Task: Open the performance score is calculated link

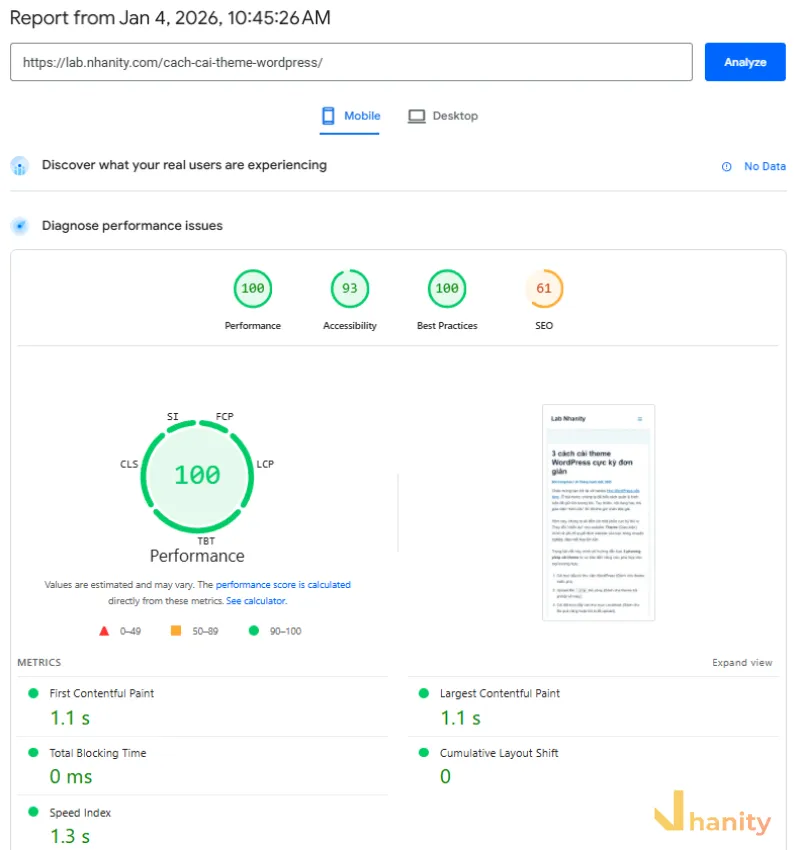Action: [x=283, y=584]
